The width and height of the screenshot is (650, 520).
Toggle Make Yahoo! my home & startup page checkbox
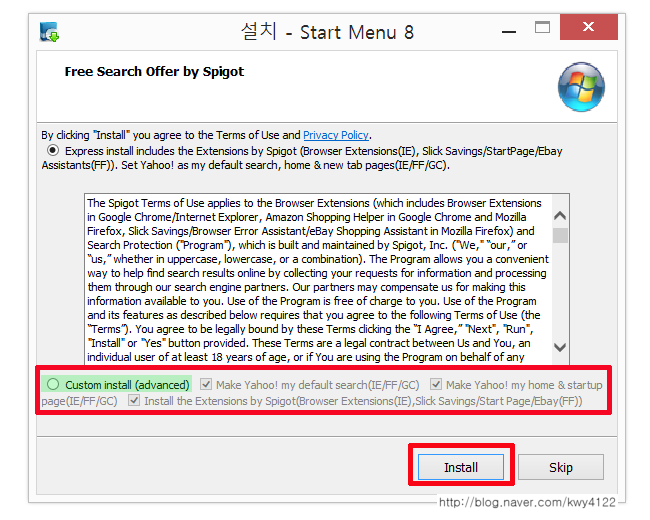(435, 384)
